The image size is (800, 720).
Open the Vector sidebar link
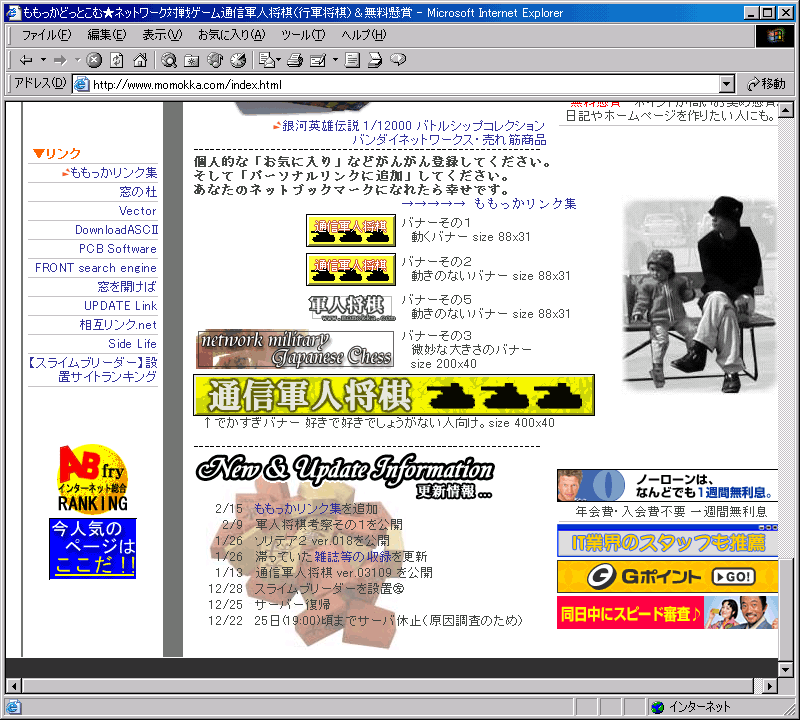(x=137, y=211)
